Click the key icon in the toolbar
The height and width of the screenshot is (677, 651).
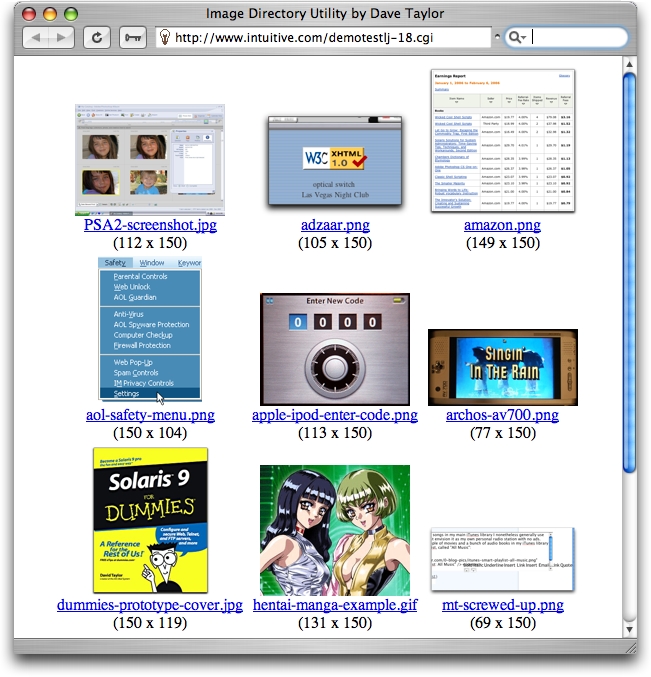131,37
